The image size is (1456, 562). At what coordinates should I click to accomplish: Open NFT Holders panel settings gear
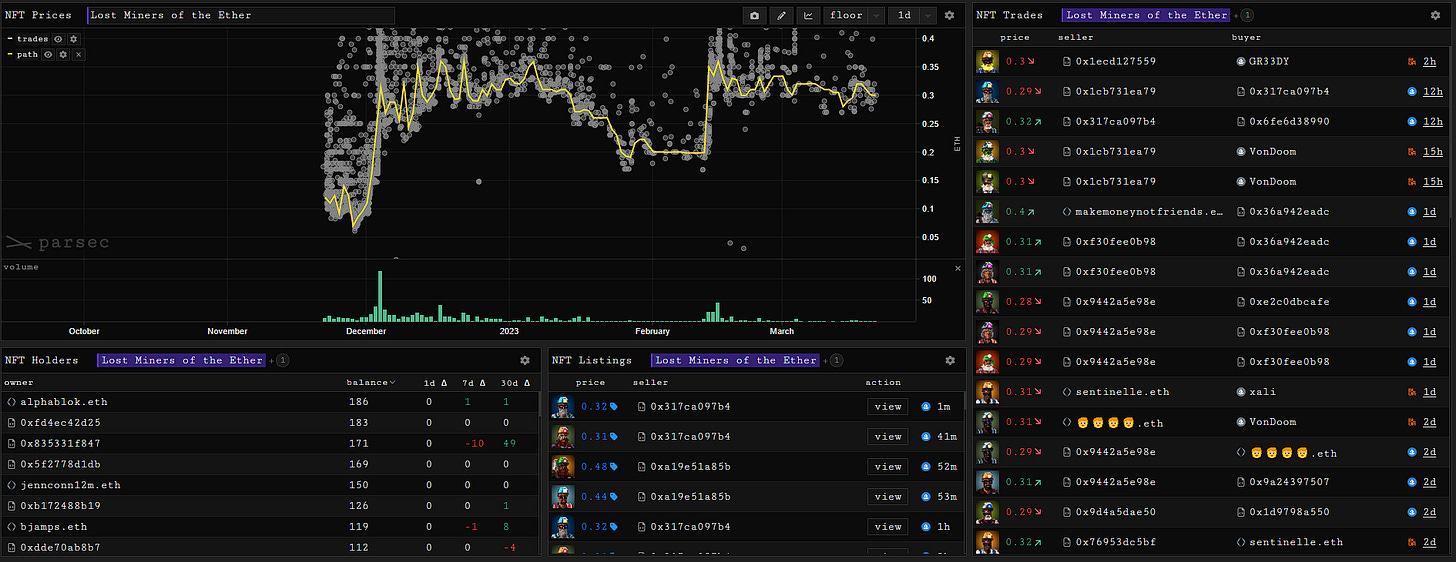click(x=524, y=360)
